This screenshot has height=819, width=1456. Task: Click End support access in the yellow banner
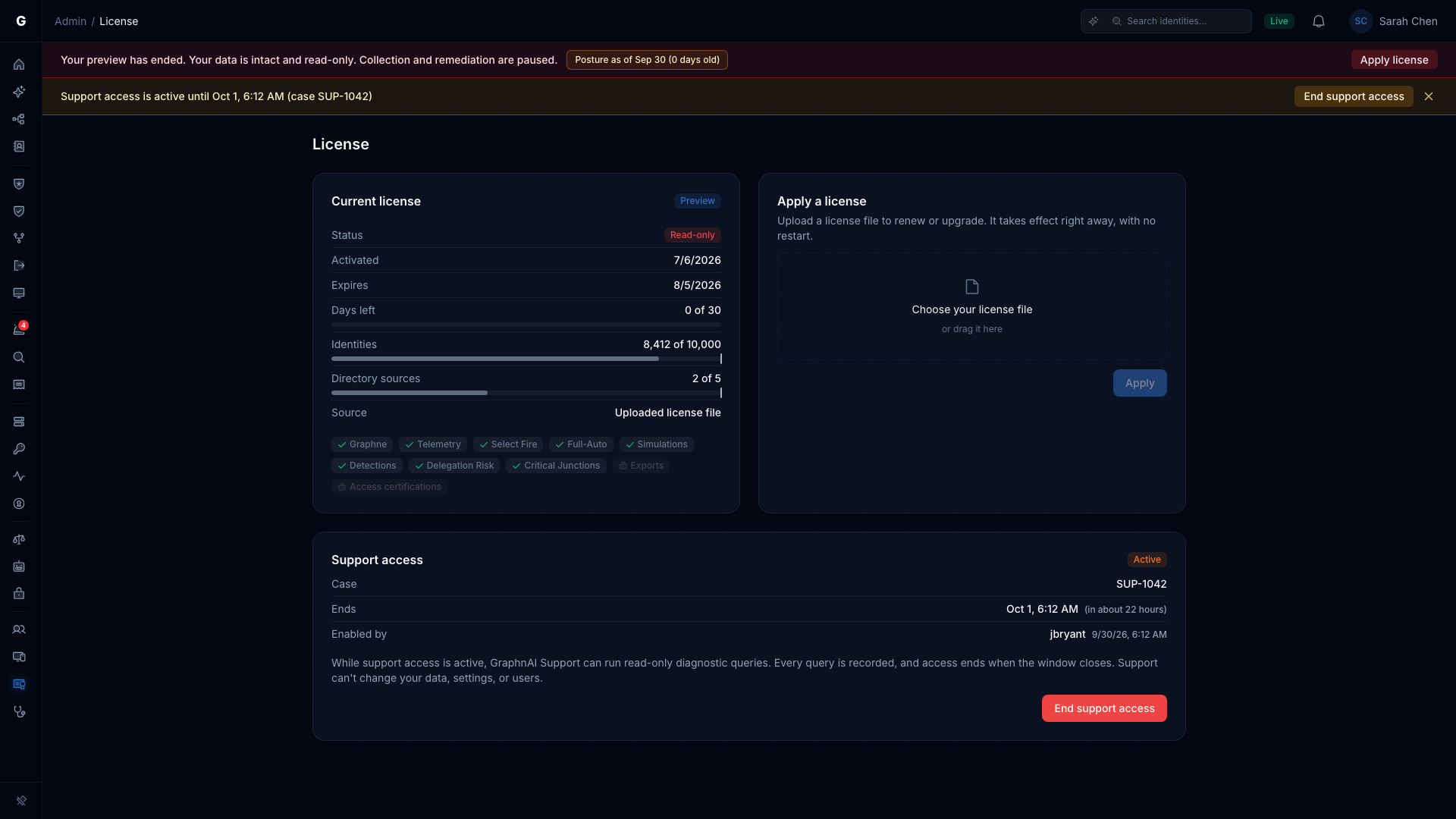coord(1354,96)
